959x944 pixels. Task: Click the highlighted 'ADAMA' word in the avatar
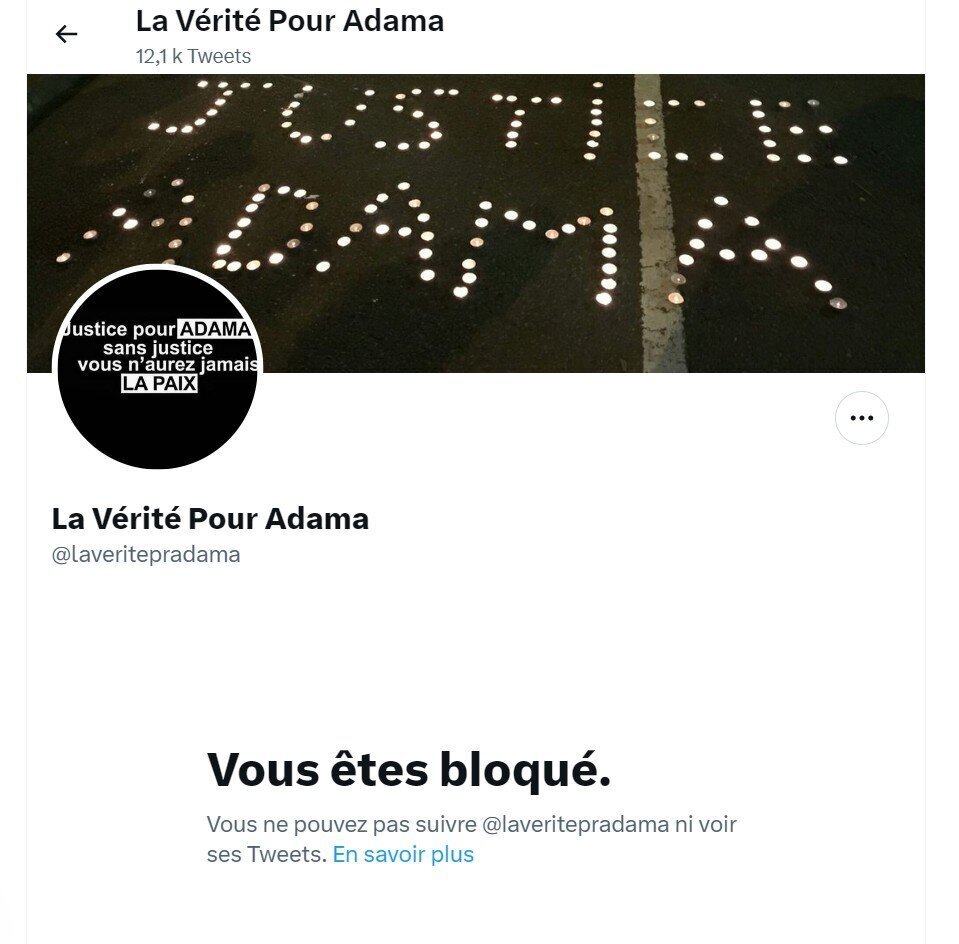(215, 329)
